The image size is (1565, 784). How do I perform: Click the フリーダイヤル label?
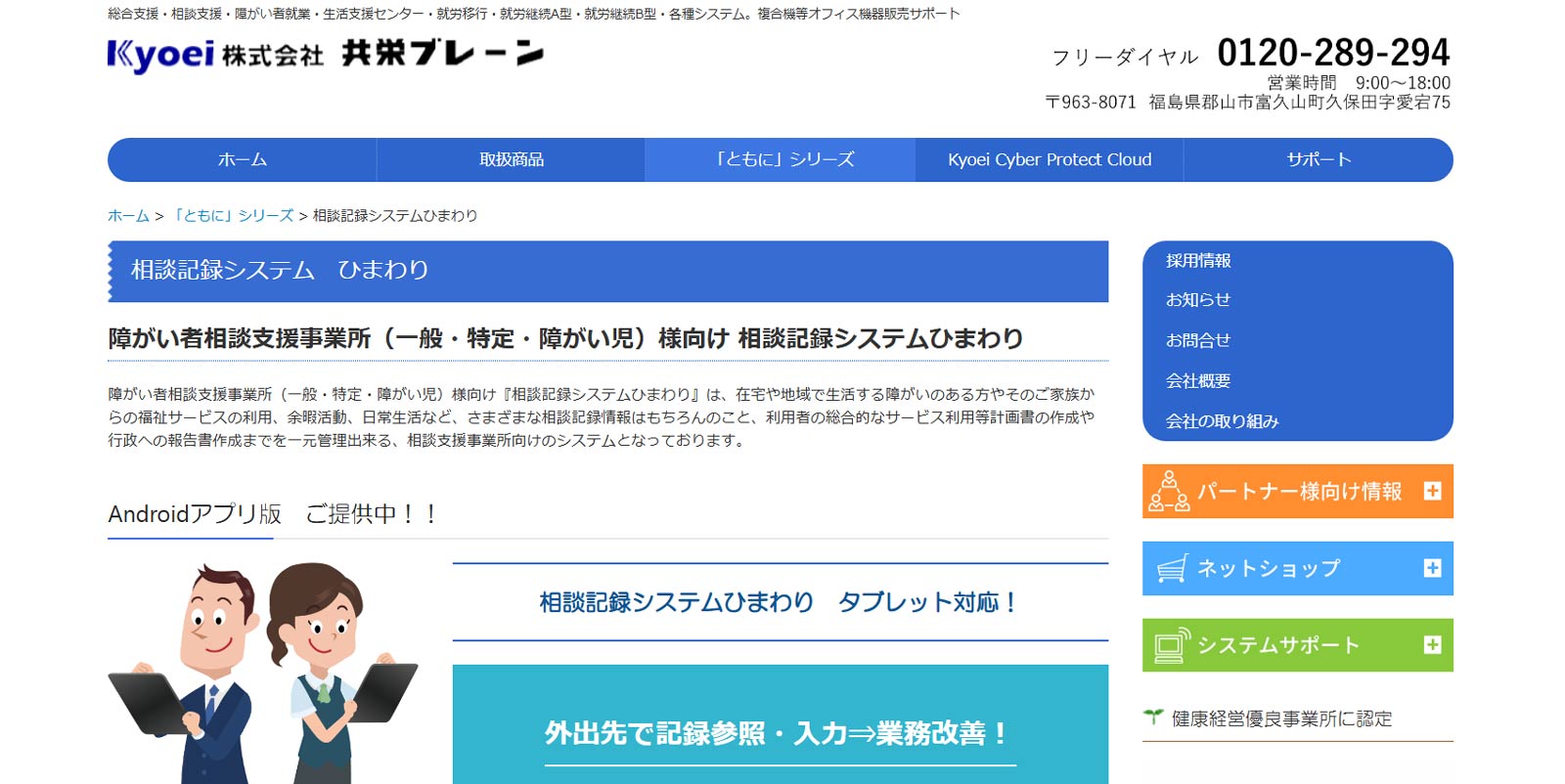pyautogui.click(x=1125, y=57)
